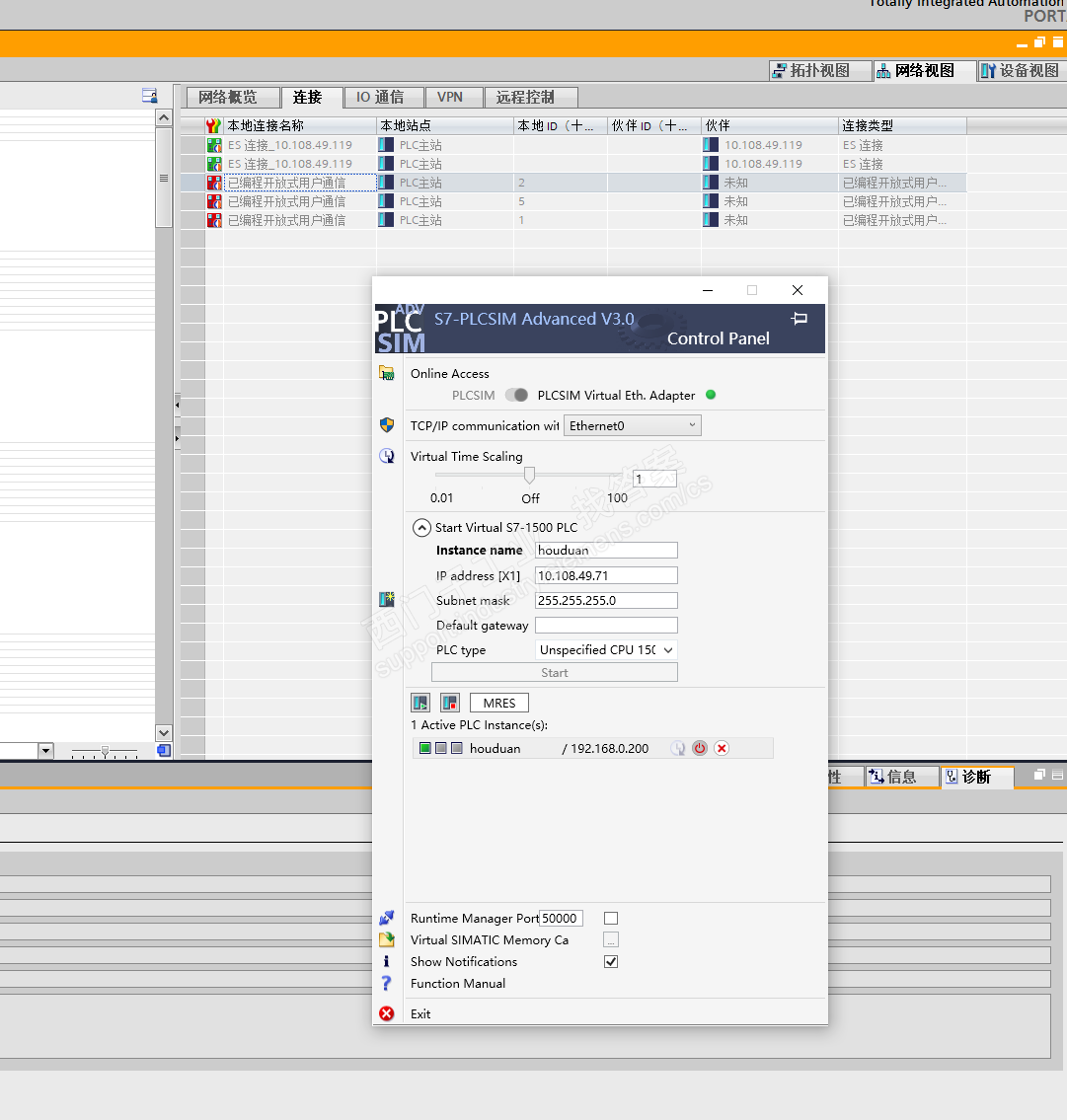Click the MRES button

point(498,703)
